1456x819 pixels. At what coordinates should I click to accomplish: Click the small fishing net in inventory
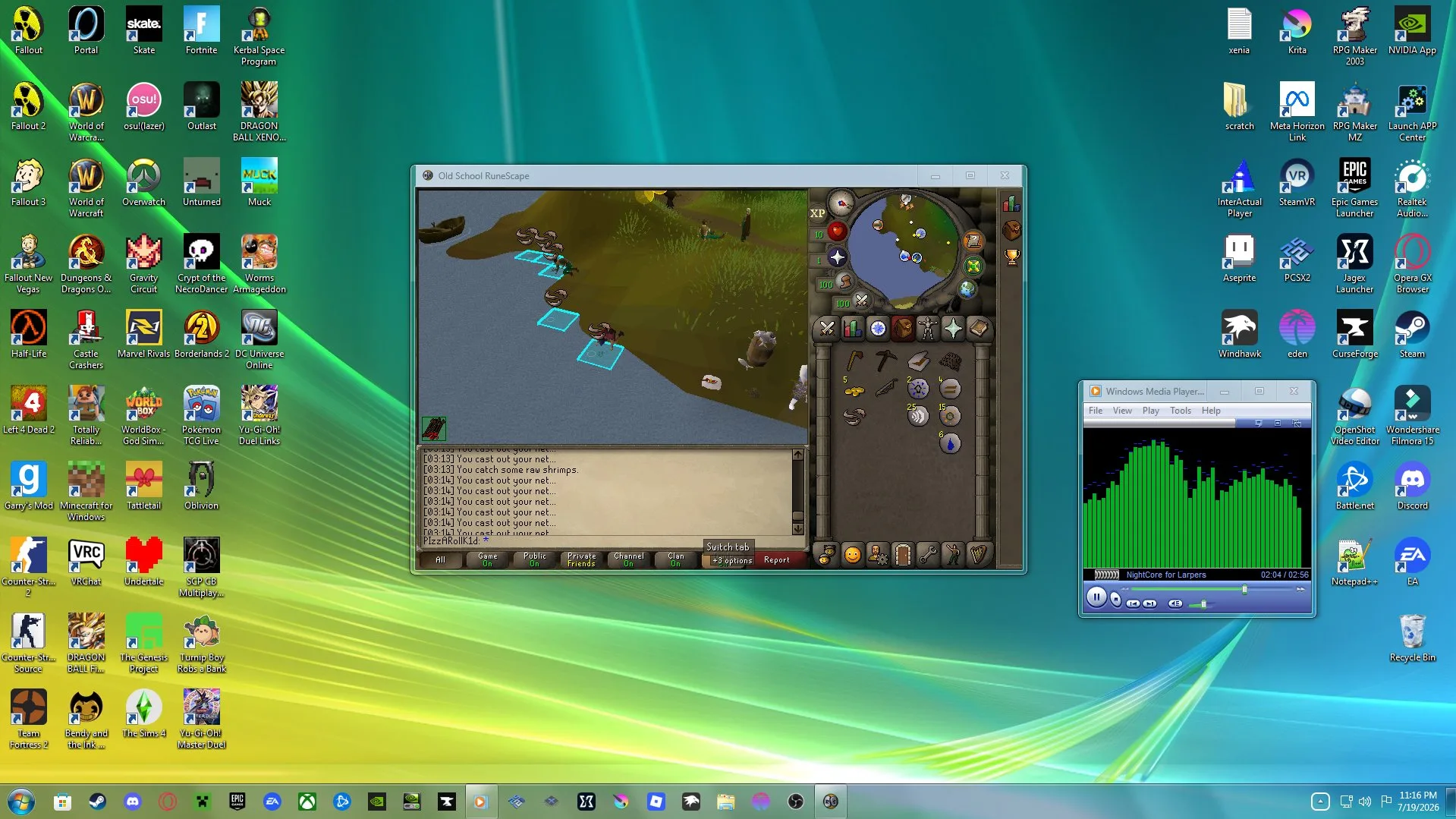(x=950, y=361)
